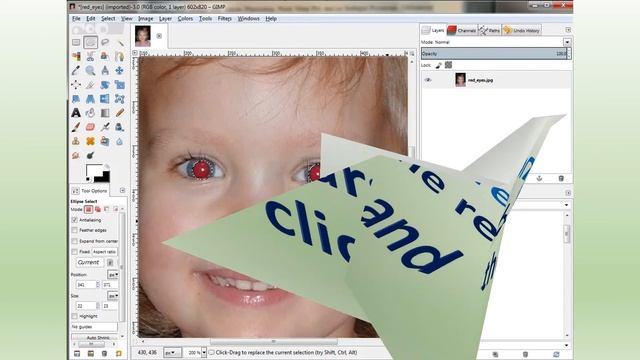Open the File menu
Viewport: 640px width, 360px height.
click(x=76, y=18)
